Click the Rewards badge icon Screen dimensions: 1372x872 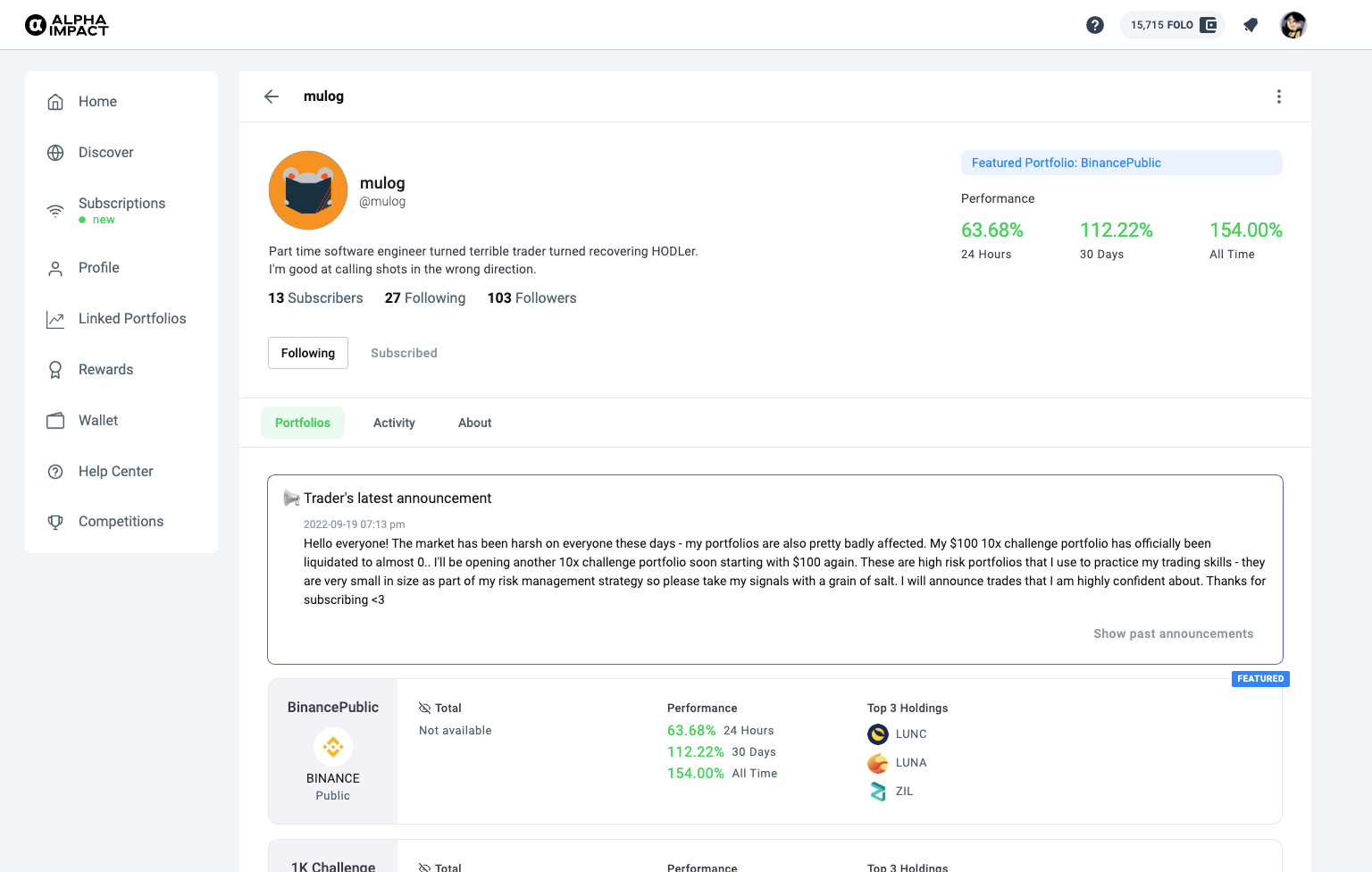click(55, 370)
